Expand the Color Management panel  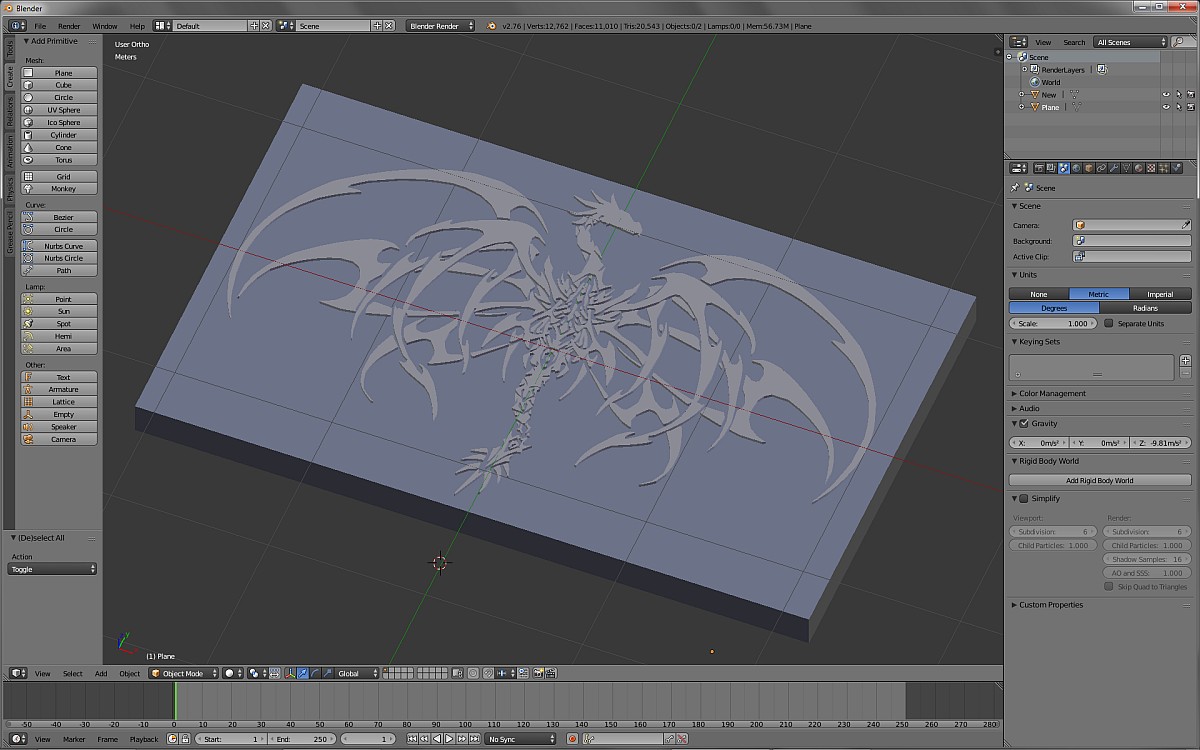(1052, 393)
